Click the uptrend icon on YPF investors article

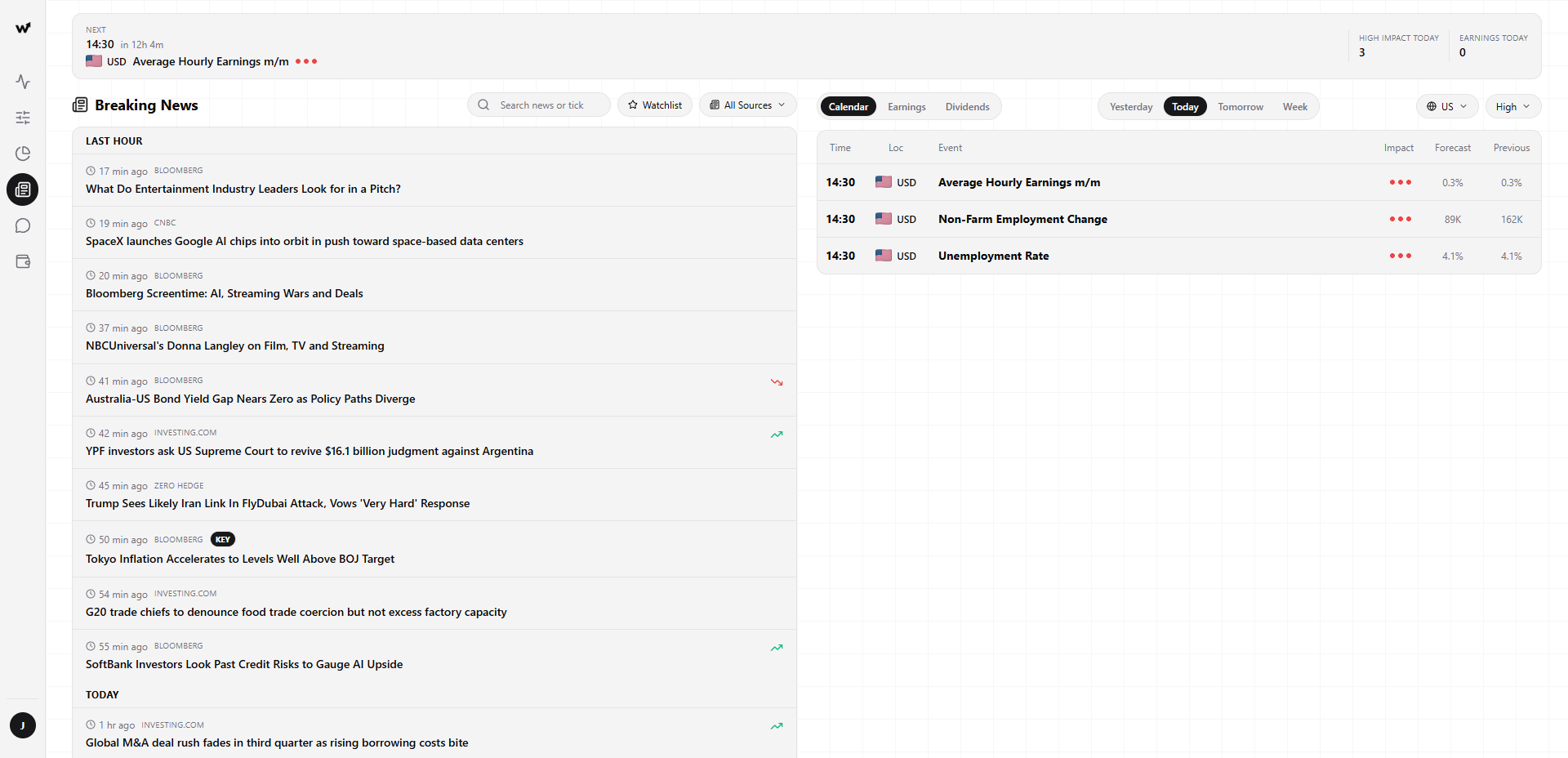[x=777, y=435]
